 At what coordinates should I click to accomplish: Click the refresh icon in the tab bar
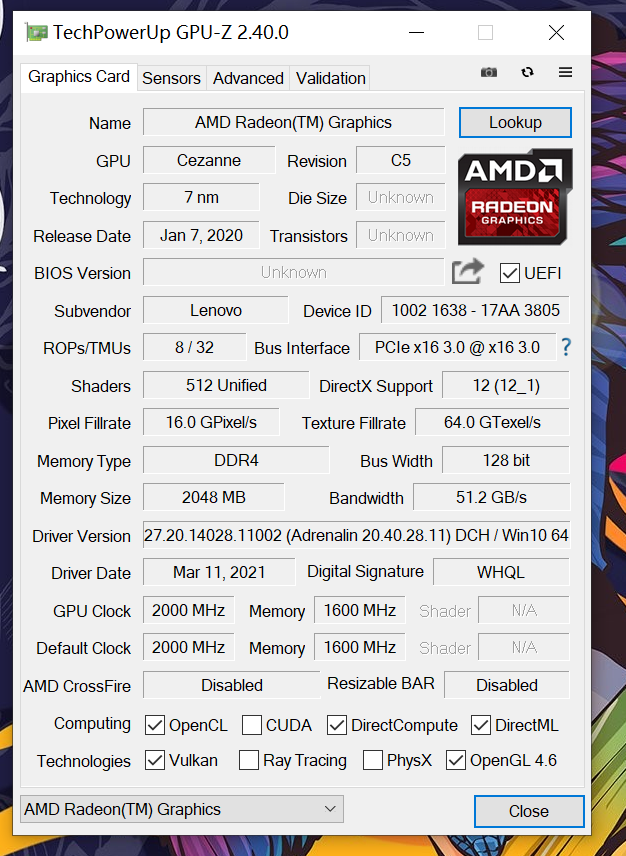527,72
